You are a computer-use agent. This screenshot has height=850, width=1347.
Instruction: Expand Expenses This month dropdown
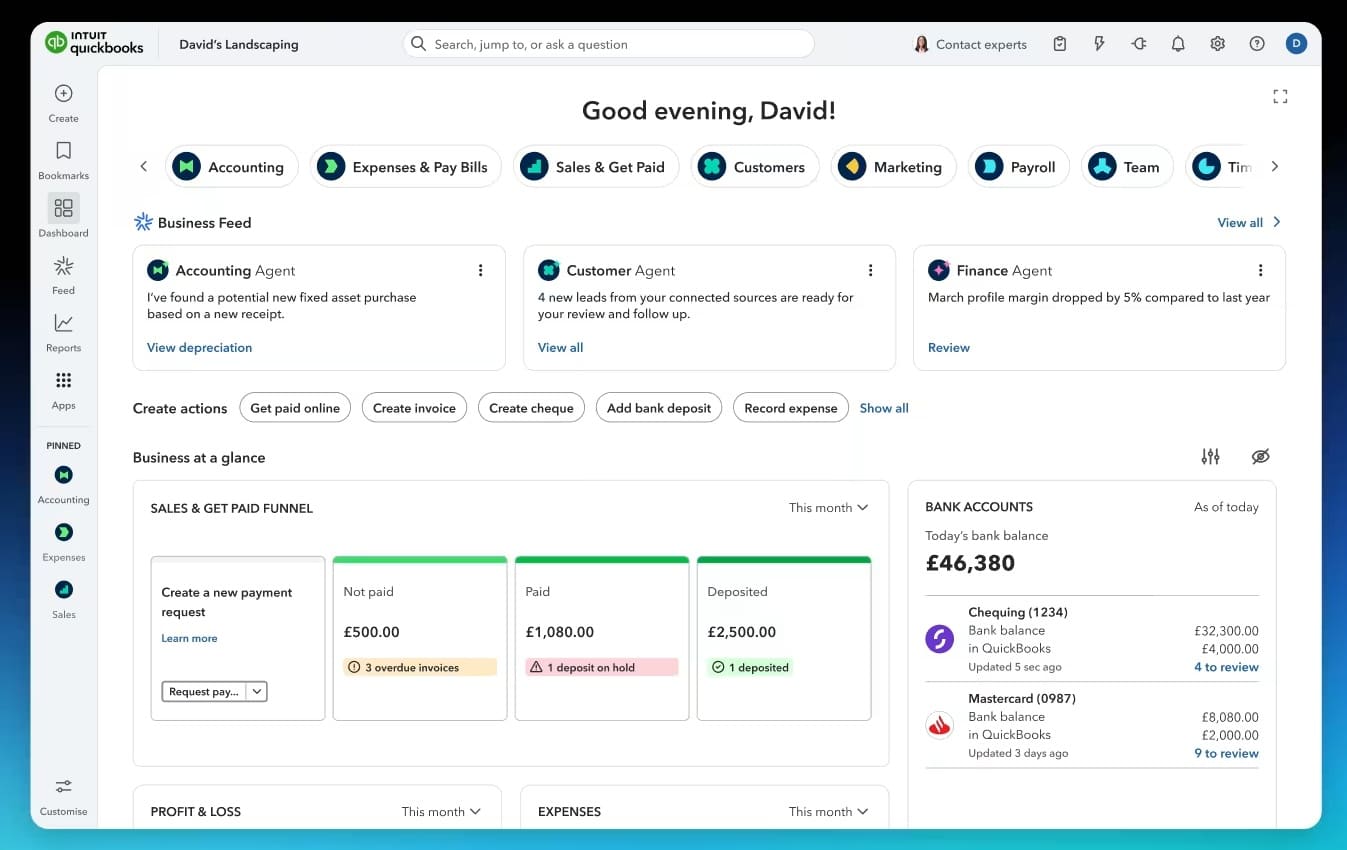click(x=828, y=812)
